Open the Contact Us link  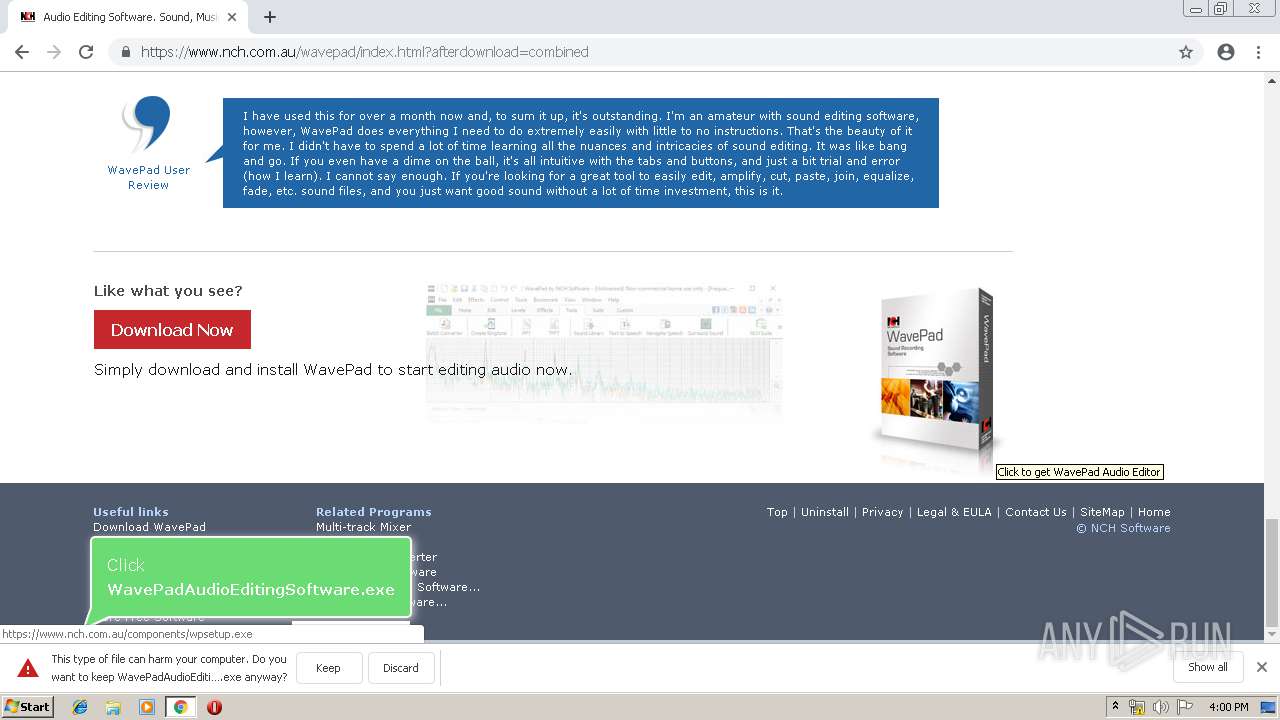tap(1036, 512)
